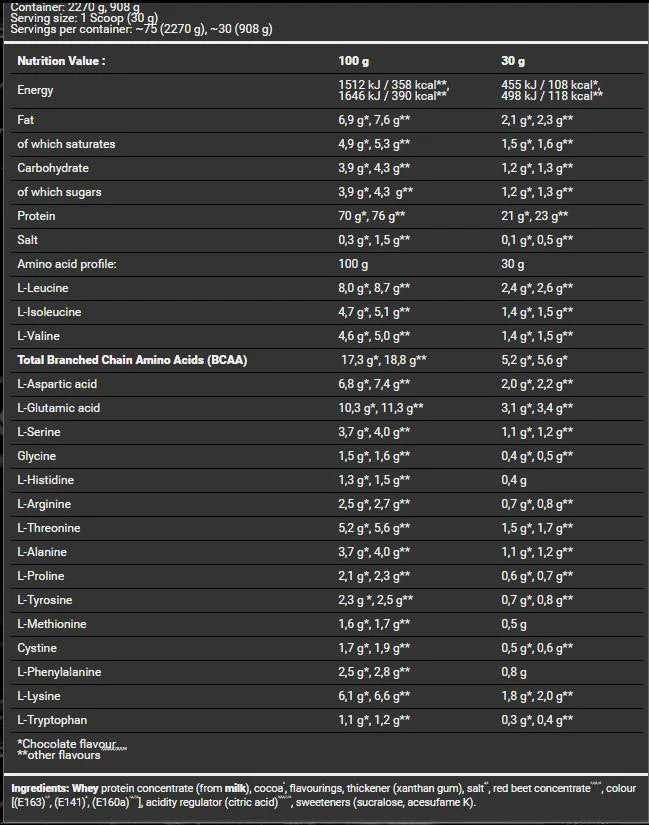The width and height of the screenshot is (649, 825).
Task: Select the Carbohydrate row label
Action: 53,168
